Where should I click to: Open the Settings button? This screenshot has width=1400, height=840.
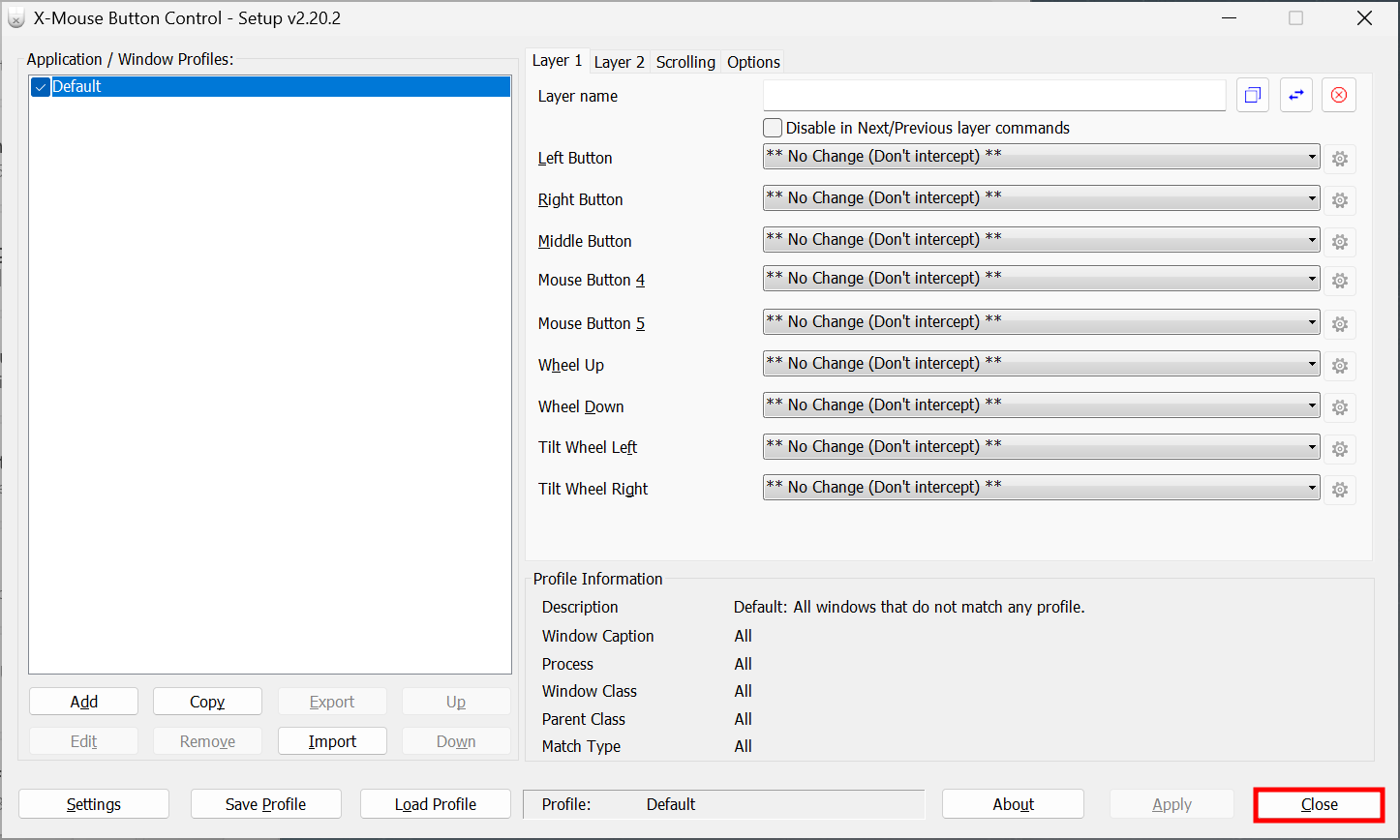(x=94, y=804)
